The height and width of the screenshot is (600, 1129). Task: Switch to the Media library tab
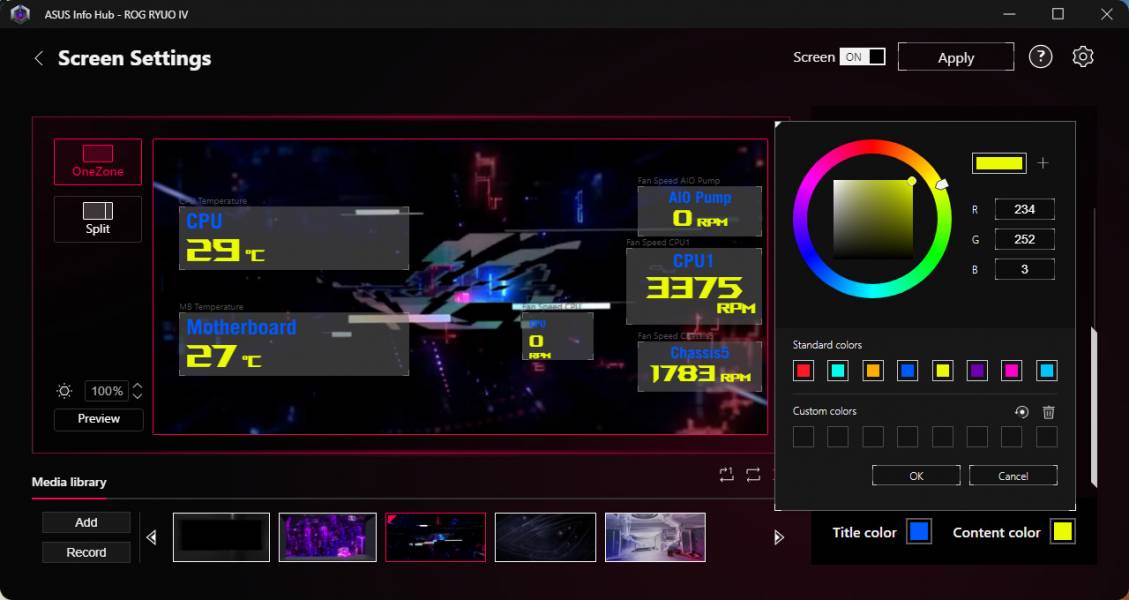pos(69,482)
